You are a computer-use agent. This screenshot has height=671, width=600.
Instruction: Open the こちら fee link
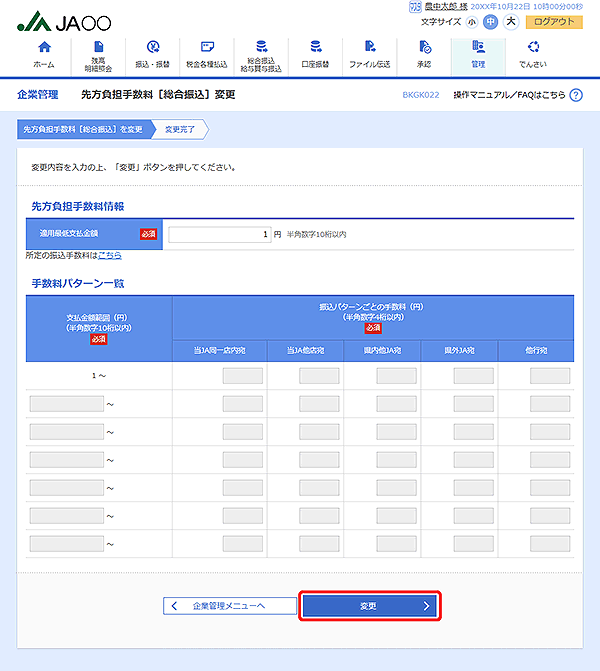[x=110, y=255]
